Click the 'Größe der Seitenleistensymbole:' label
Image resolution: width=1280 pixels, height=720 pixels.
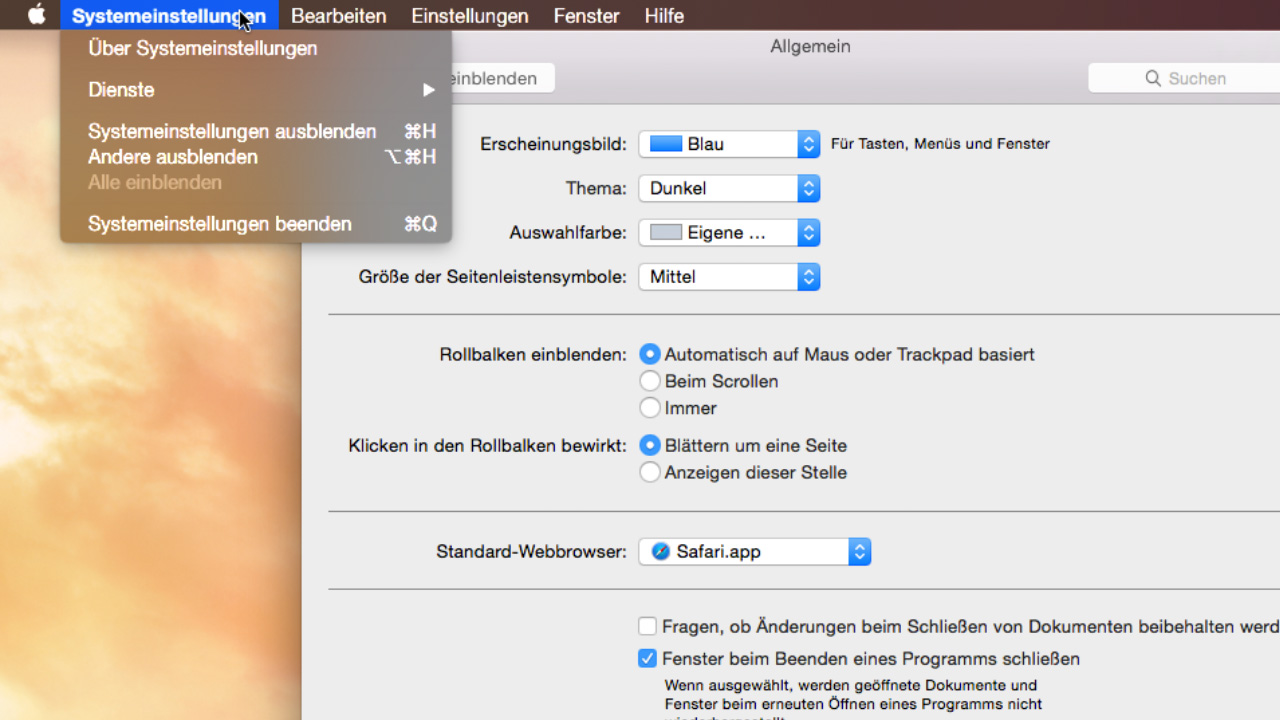(493, 277)
